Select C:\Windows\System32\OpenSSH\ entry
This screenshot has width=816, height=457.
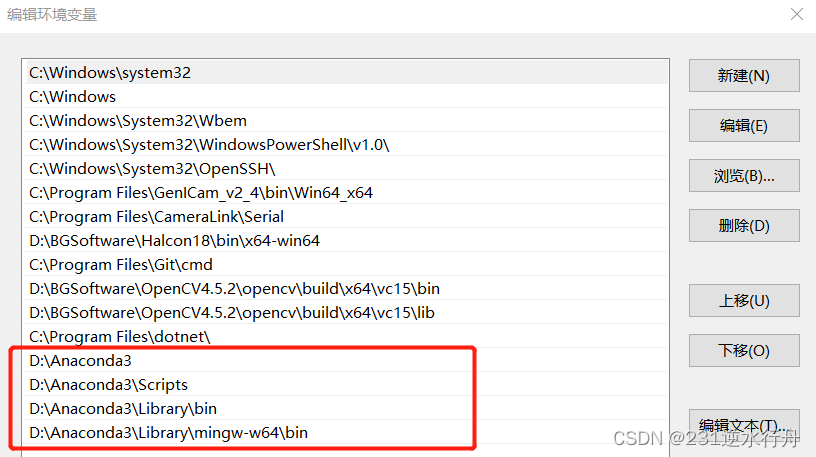click(x=345, y=168)
